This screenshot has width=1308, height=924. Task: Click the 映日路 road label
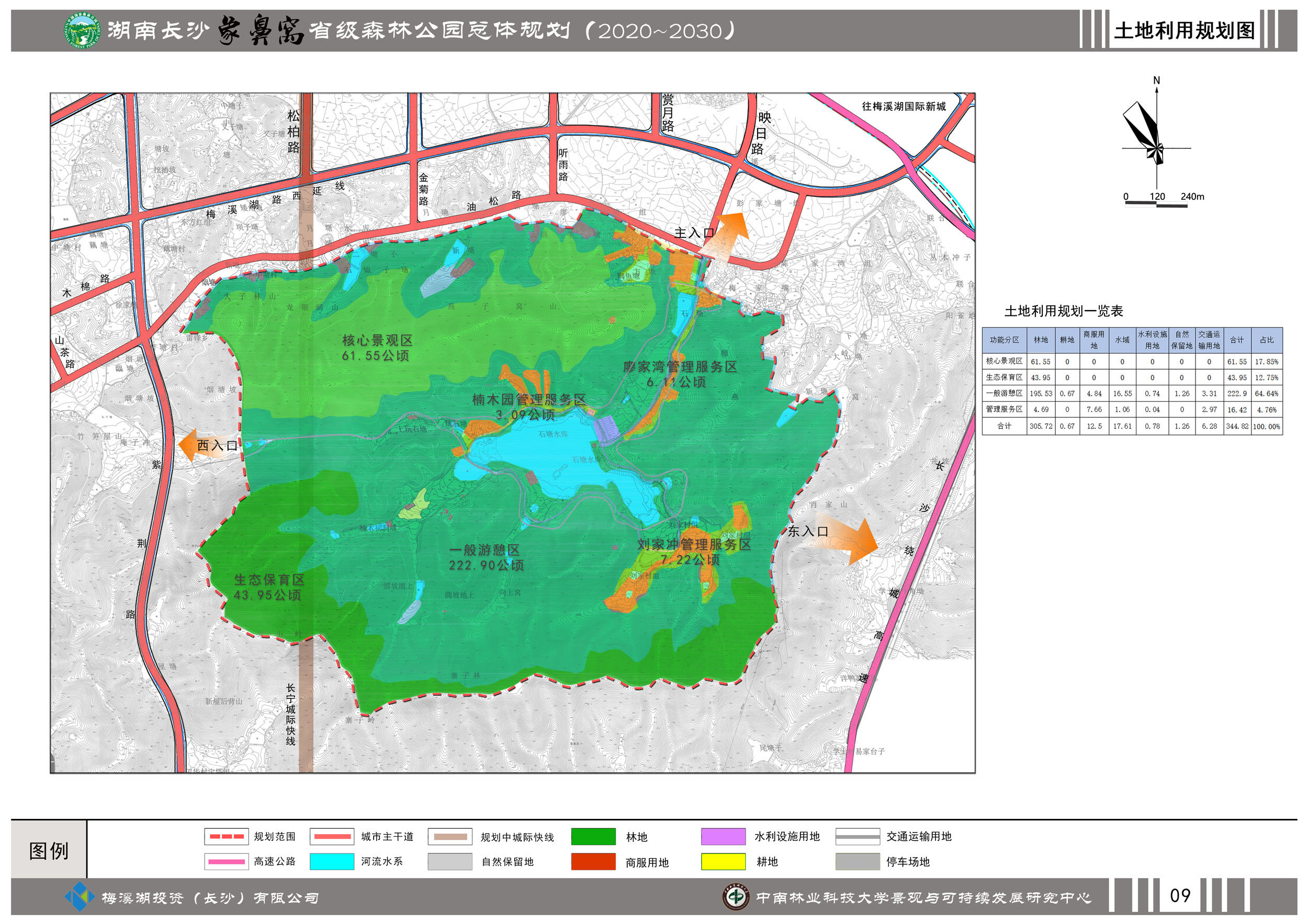tap(760, 133)
